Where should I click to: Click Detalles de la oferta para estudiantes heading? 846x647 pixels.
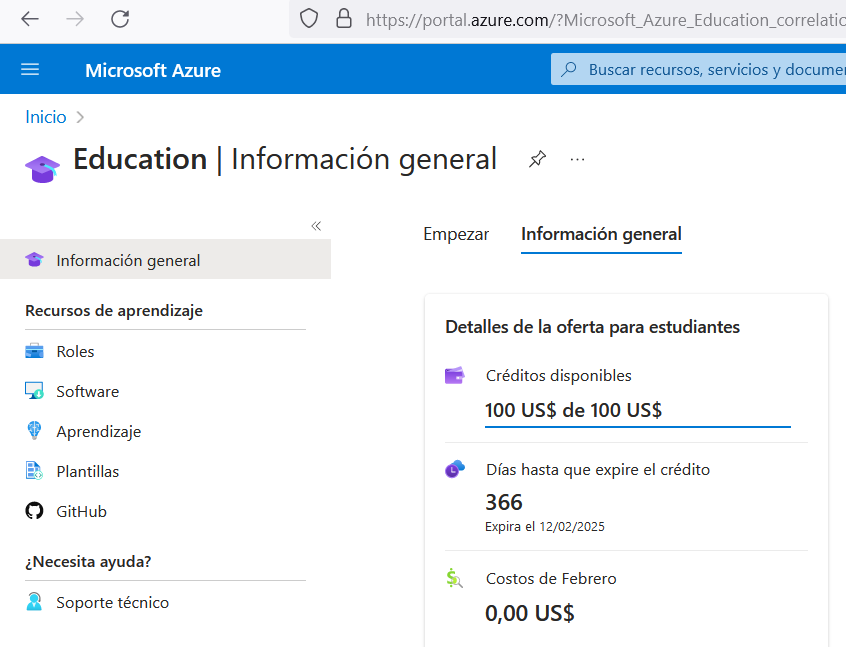coord(592,327)
